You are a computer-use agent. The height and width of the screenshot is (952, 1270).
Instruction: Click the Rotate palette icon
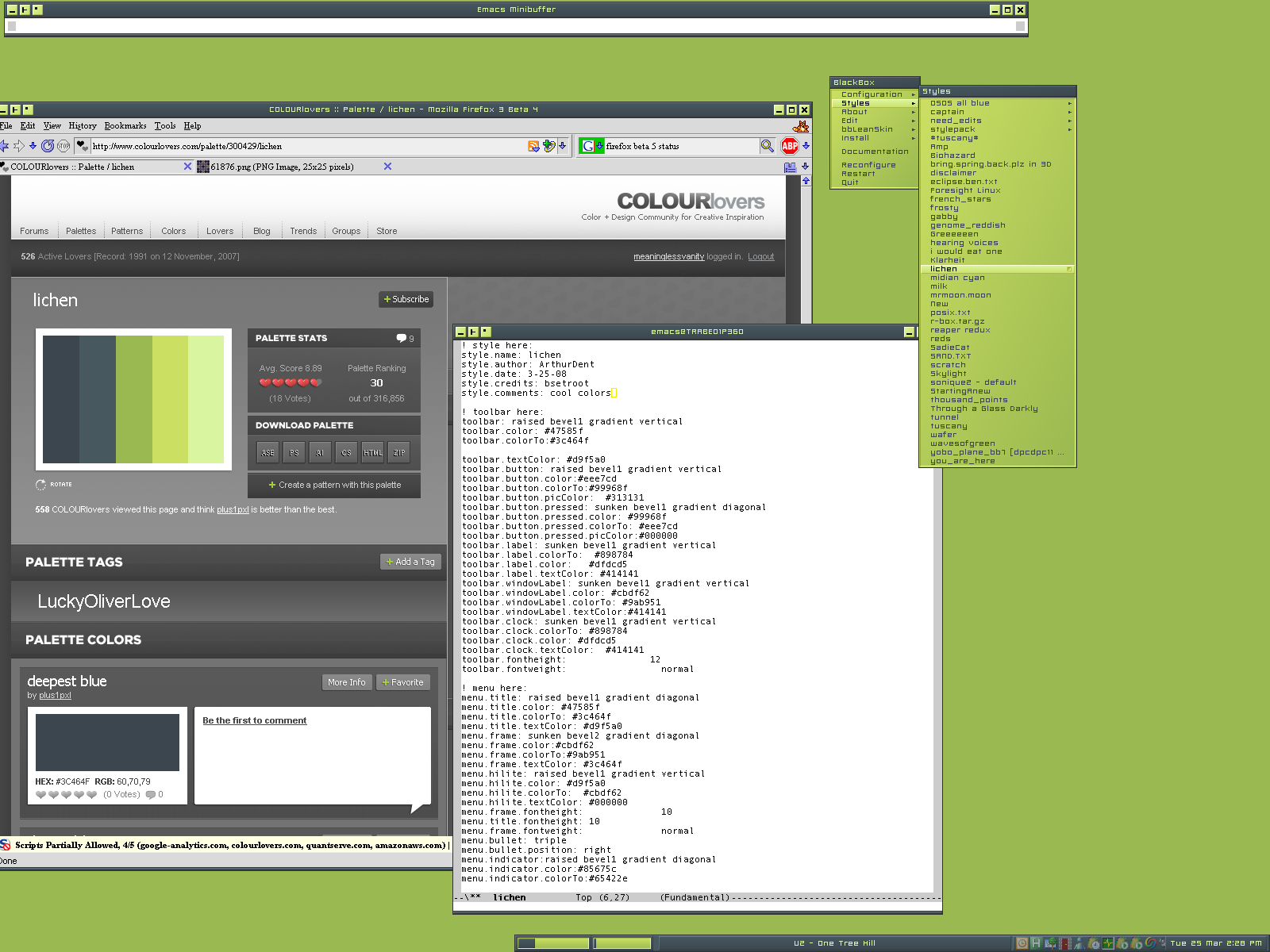[41, 484]
